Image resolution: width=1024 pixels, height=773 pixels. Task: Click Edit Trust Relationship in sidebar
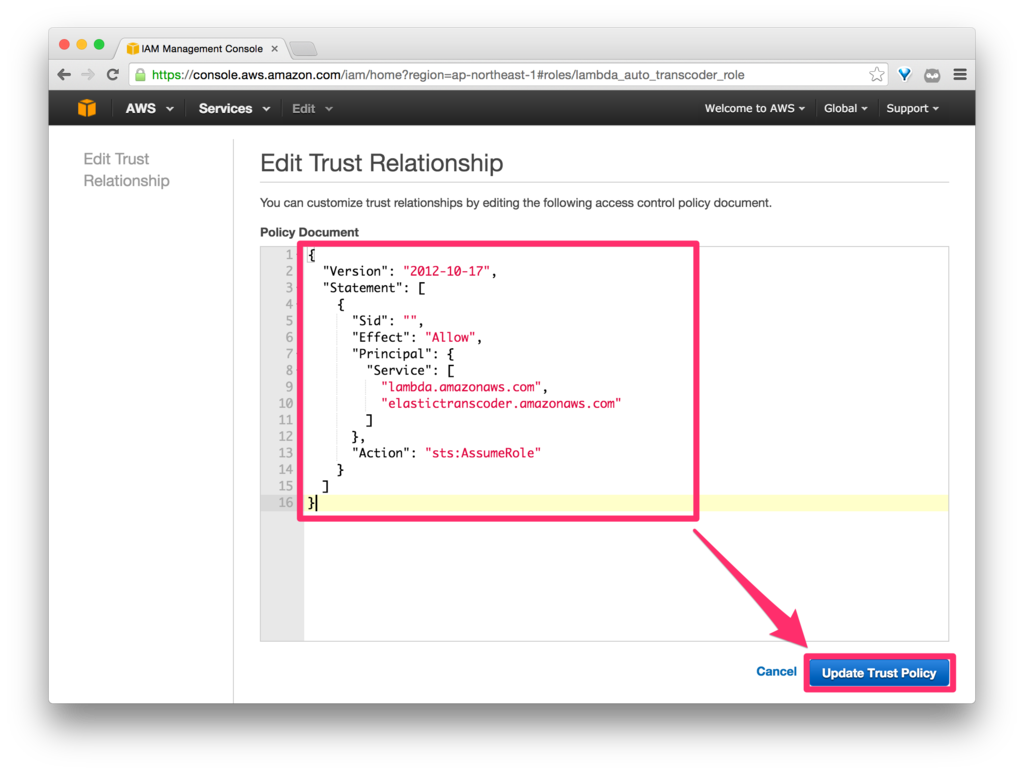click(126, 170)
